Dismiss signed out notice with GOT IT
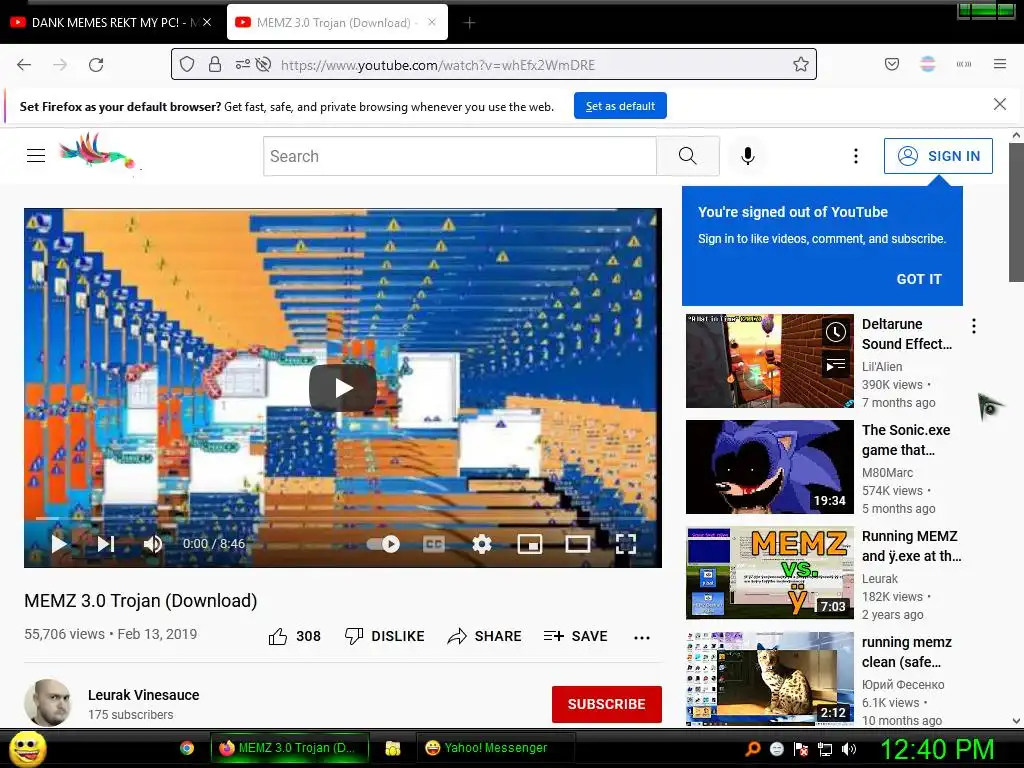The height and width of the screenshot is (768, 1024). point(919,279)
